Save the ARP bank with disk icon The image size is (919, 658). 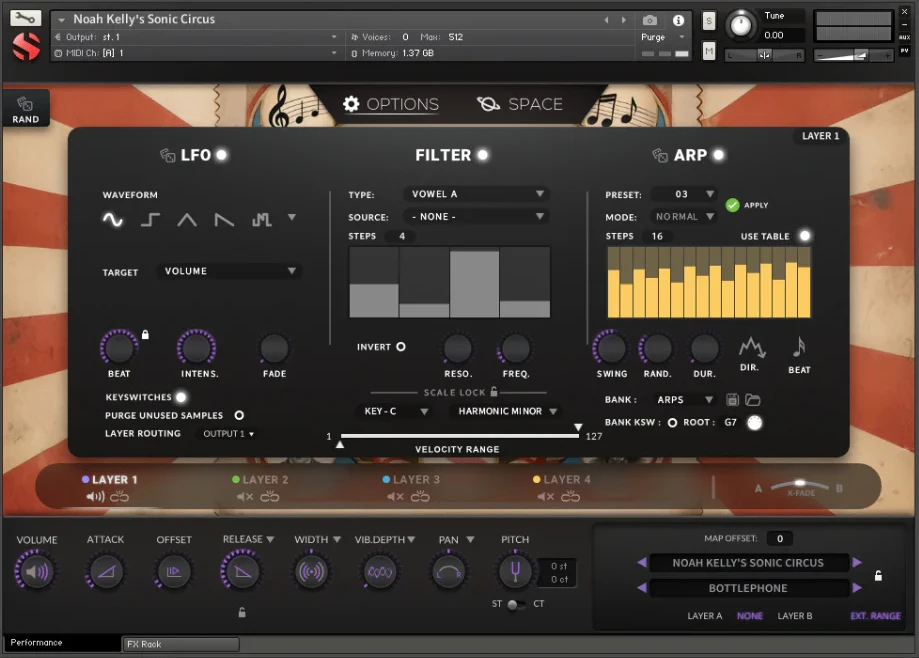tap(732, 400)
